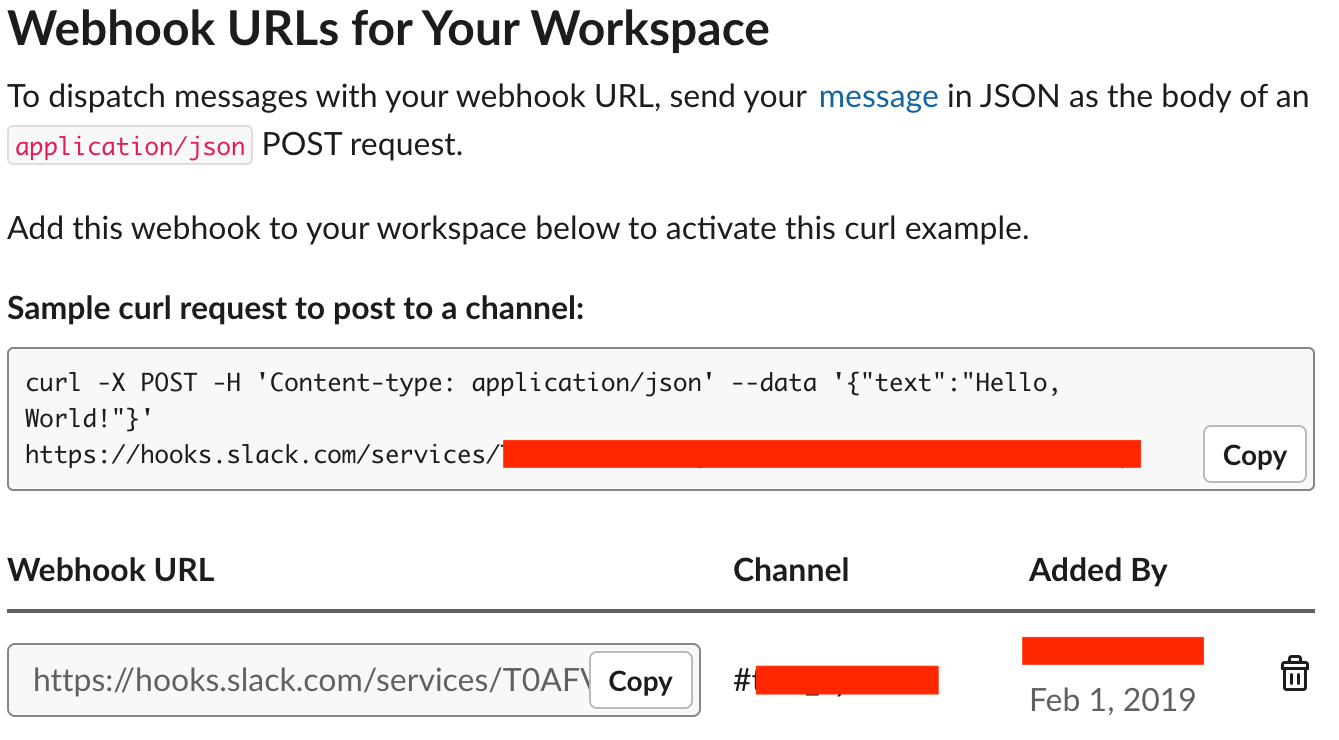Open the 'message' documentation link
1339x740 pixels.
tap(878, 97)
